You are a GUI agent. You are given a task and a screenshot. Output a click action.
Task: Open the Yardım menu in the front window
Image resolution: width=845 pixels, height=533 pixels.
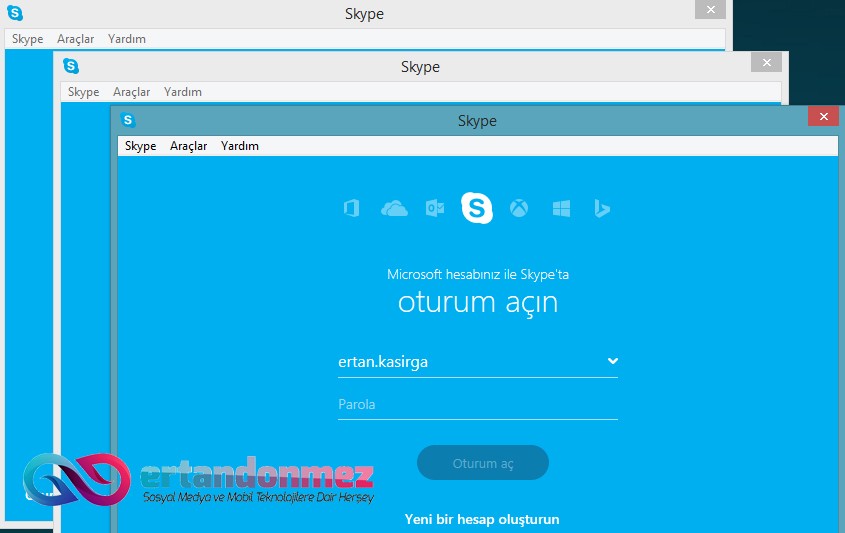point(240,146)
